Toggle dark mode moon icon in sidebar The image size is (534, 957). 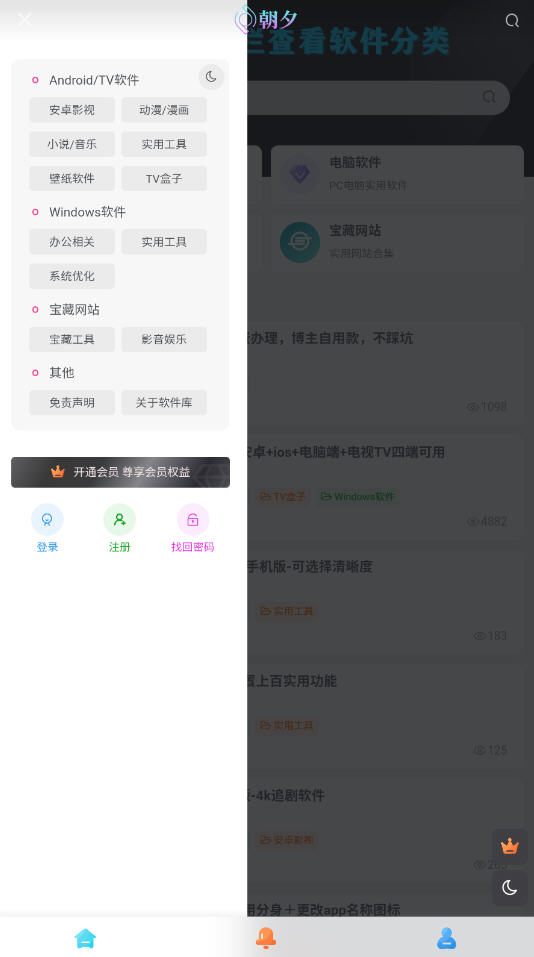coord(211,77)
